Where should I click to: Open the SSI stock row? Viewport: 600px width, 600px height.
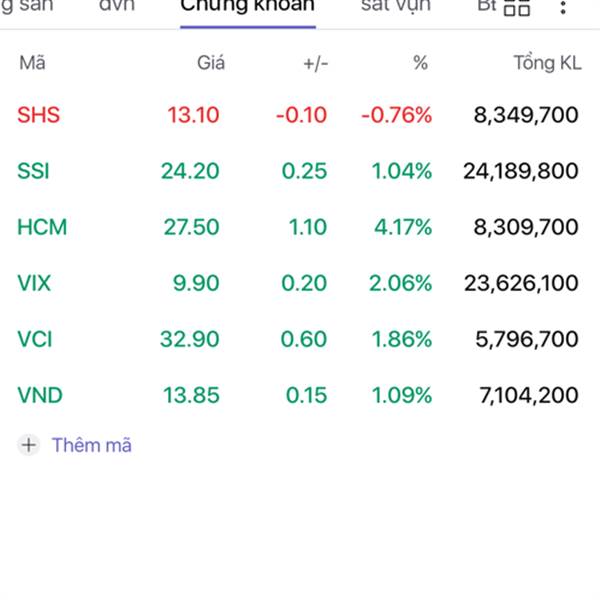(298, 171)
